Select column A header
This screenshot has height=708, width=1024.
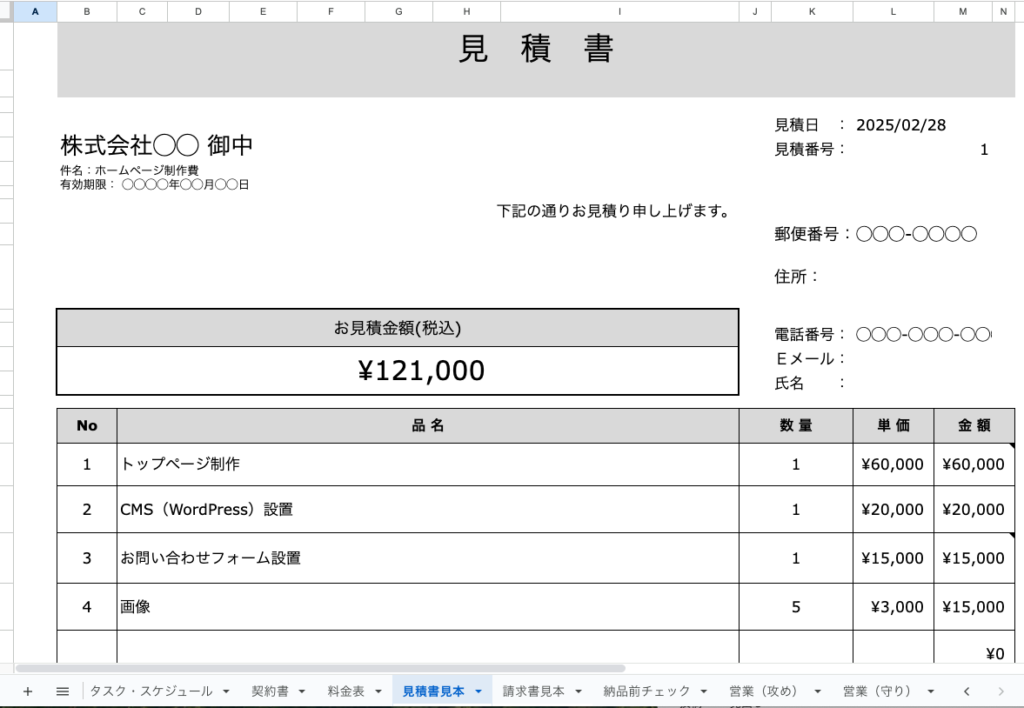[35, 11]
